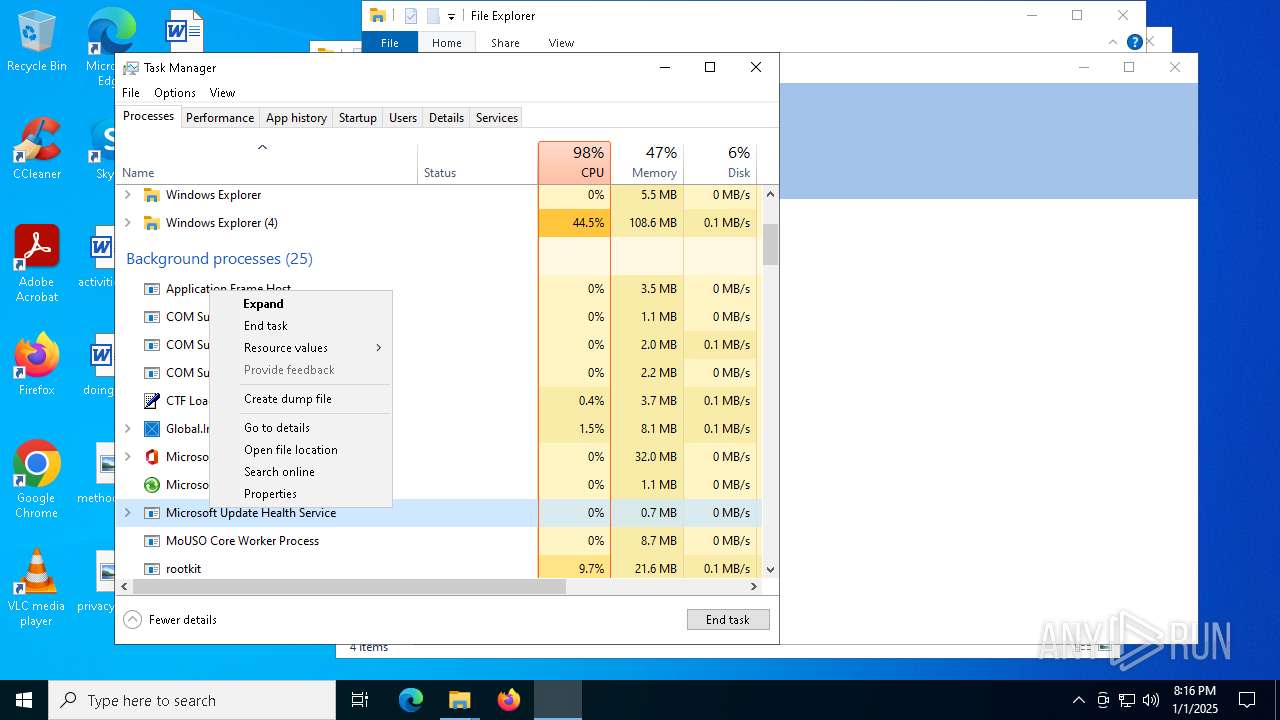Switch to the Users tab
This screenshot has height=720, width=1280.
pos(403,118)
